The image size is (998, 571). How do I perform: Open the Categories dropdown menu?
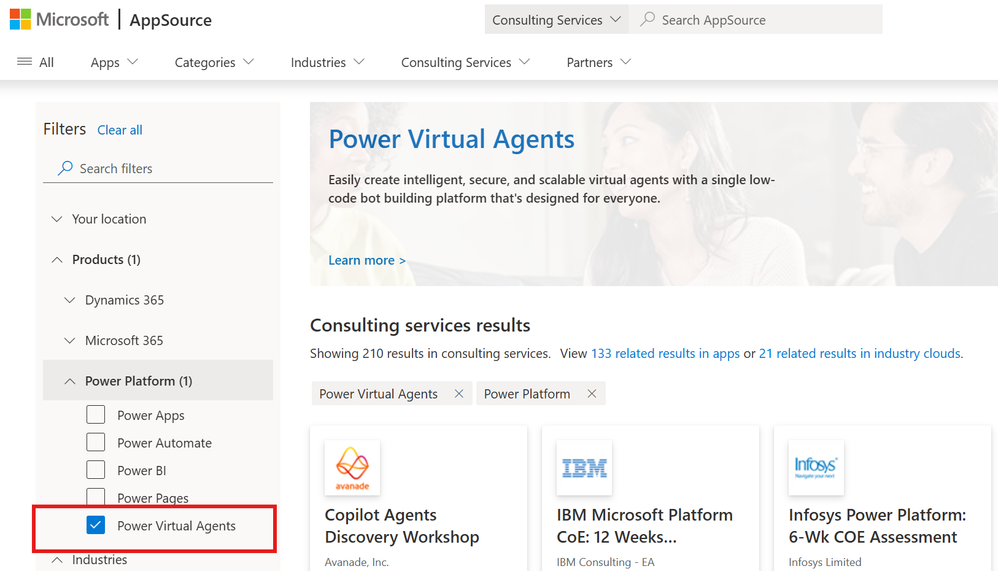(214, 62)
